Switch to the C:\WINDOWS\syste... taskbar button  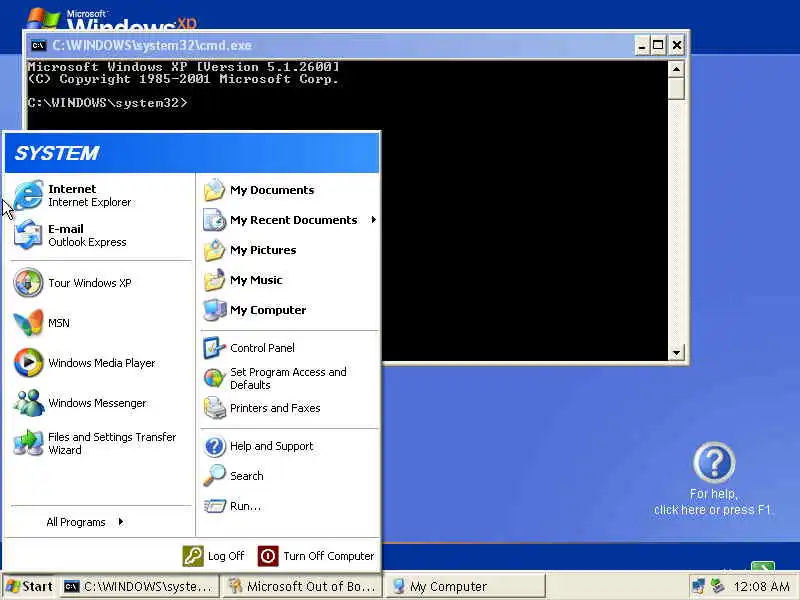(x=139, y=586)
